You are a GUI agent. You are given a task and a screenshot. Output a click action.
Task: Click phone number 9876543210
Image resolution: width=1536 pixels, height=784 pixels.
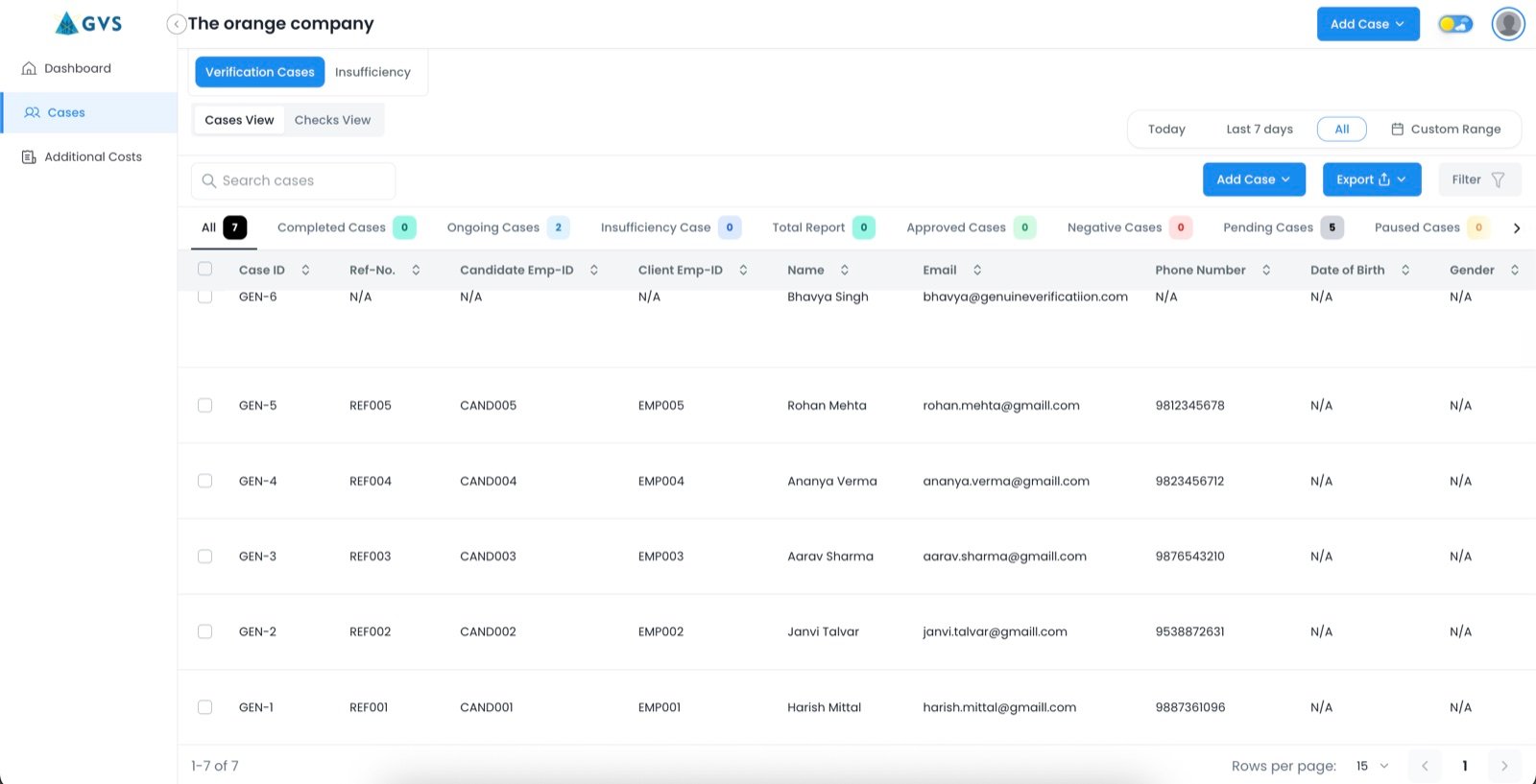[1189, 556]
